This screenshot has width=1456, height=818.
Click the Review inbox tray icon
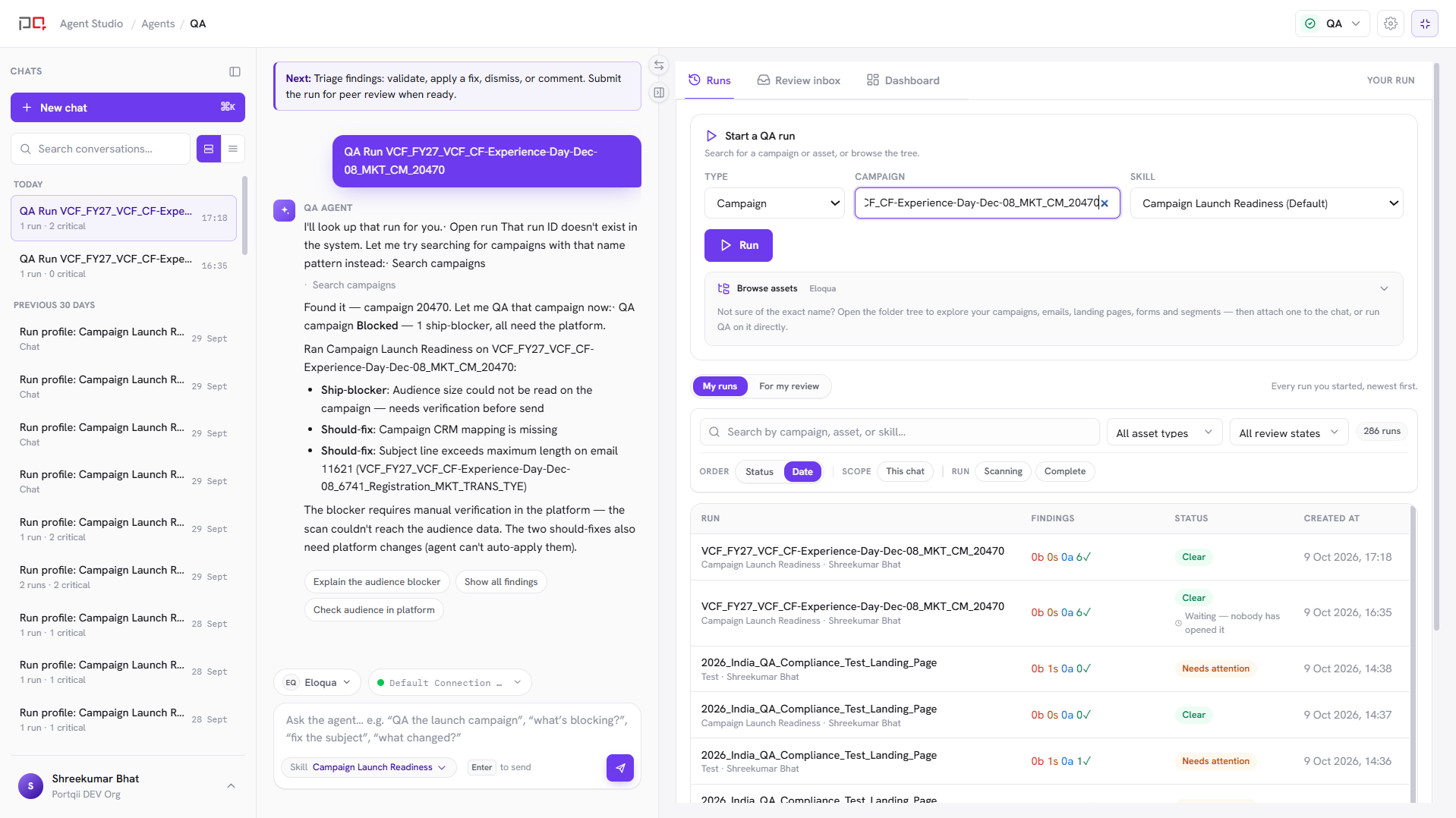[x=763, y=80]
